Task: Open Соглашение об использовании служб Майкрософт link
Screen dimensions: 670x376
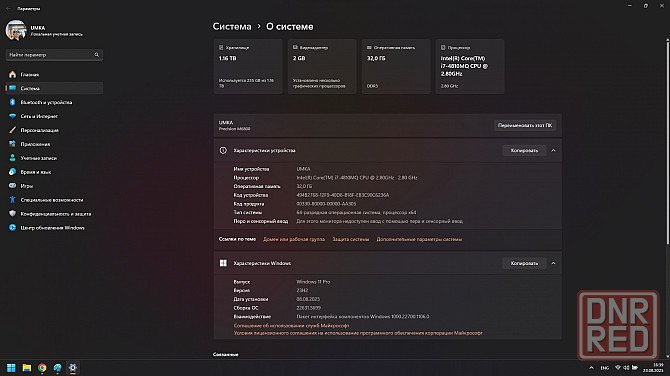Action: click(291, 326)
